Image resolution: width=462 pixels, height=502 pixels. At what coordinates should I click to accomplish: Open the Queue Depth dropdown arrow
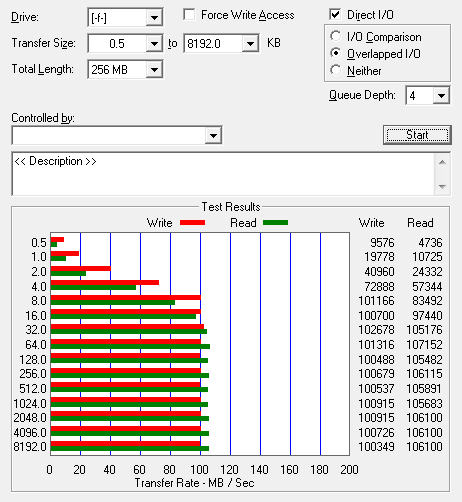441,96
